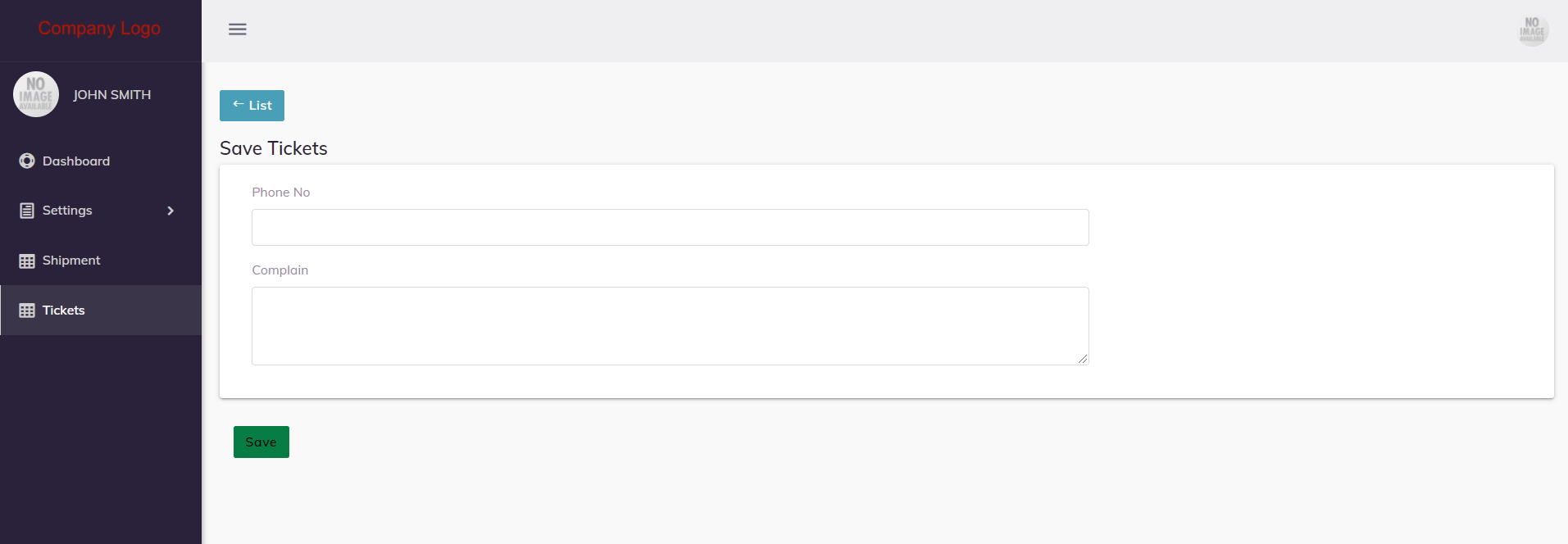Image resolution: width=1568 pixels, height=544 pixels.
Task: Click the Complain textarea resize handle
Action: click(1083, 359)
